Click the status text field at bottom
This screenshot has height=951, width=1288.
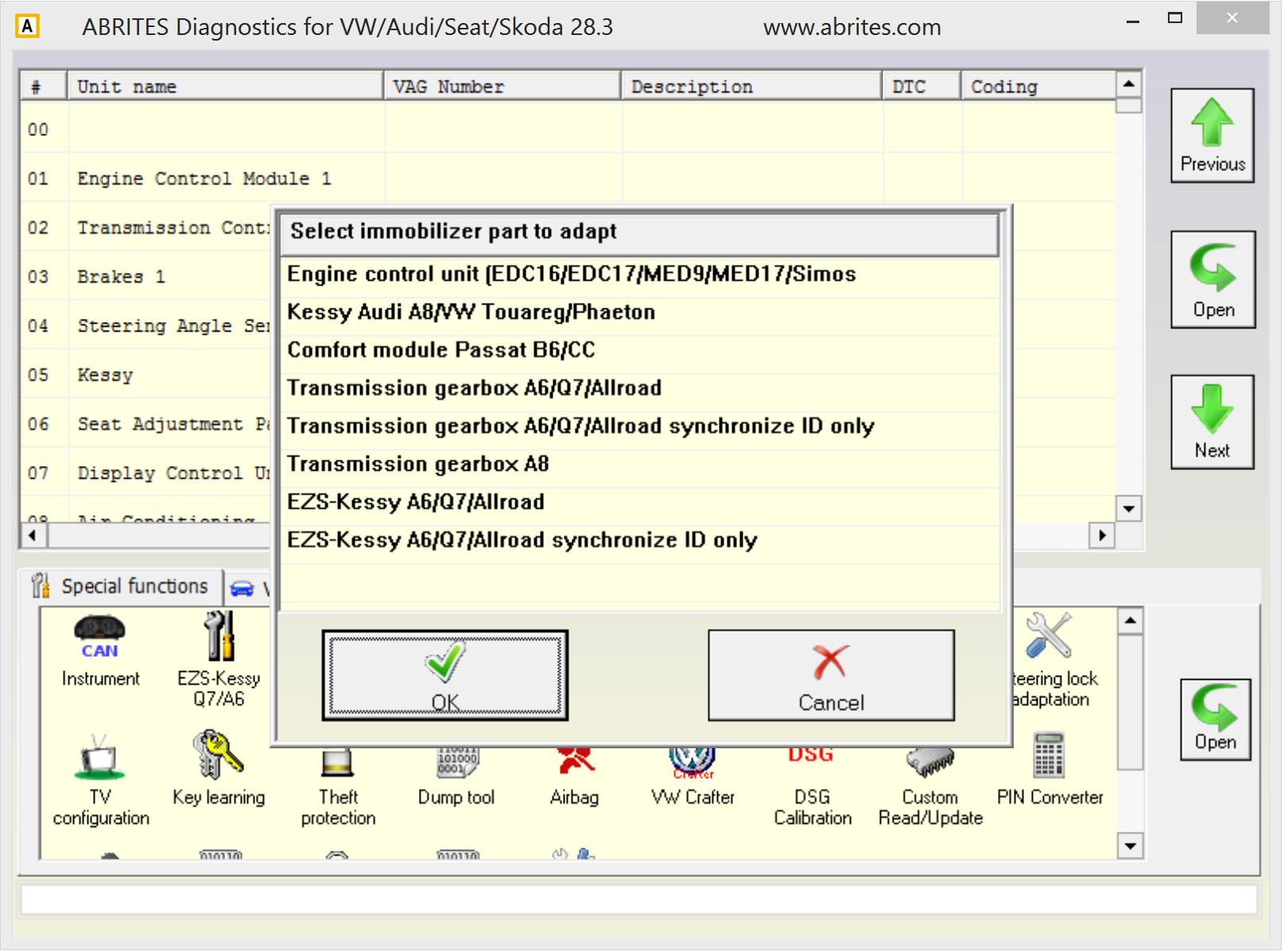coord(639,899)
